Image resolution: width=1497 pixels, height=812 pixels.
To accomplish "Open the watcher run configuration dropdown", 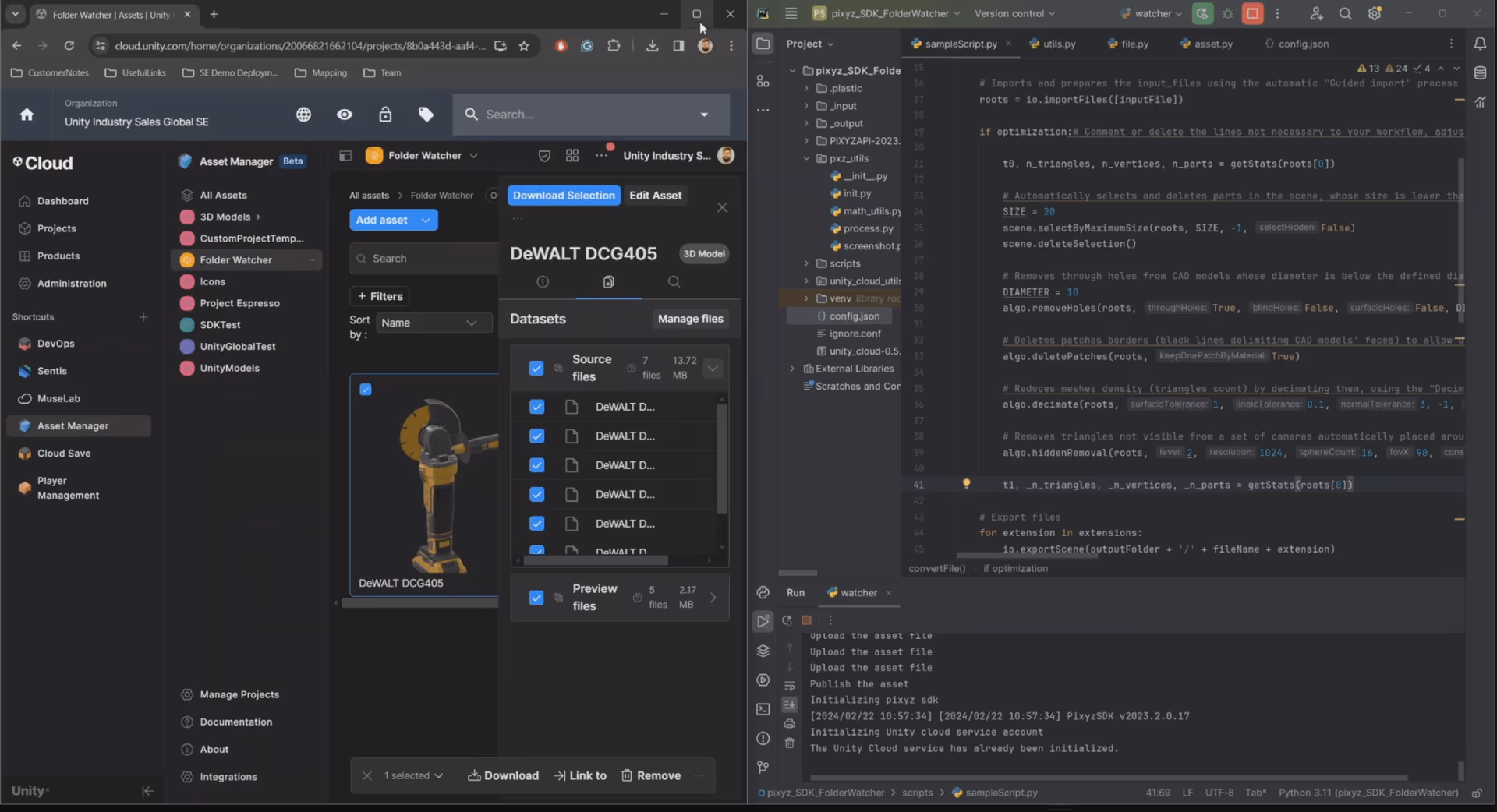I will tap(1151, 13).
